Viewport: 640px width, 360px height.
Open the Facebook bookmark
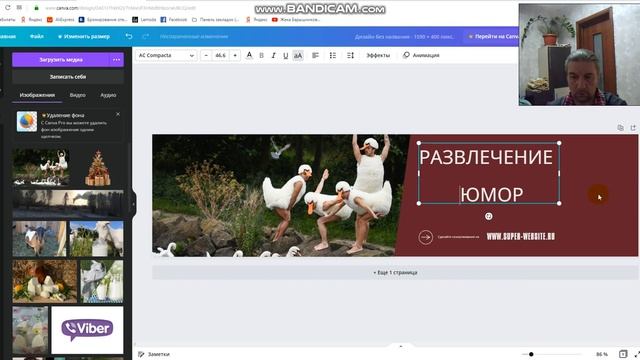tap(173, 19)
